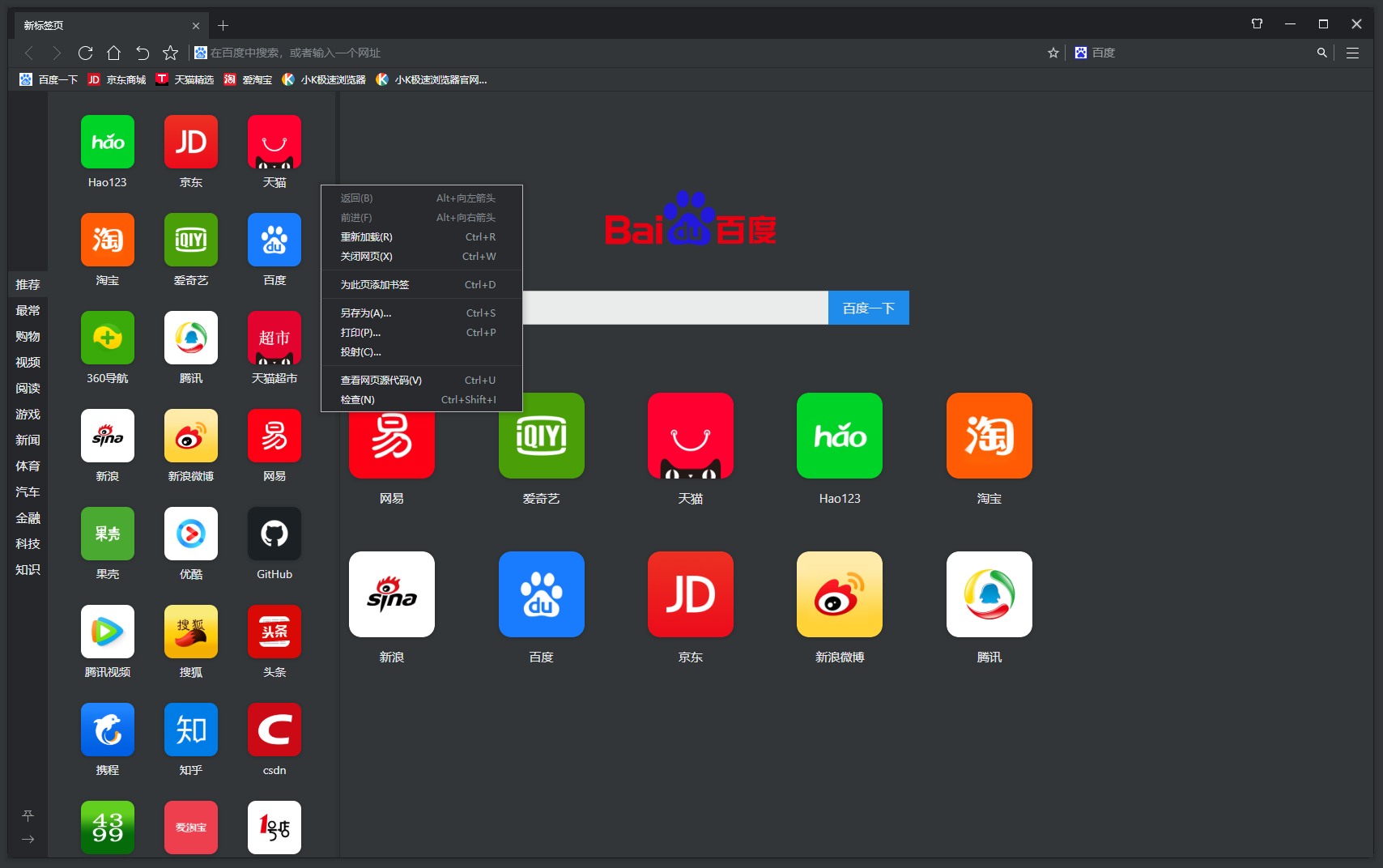Viewport: 1383px width, 868px height.
Task: Go to the home page icon
Action: (113, 53)
